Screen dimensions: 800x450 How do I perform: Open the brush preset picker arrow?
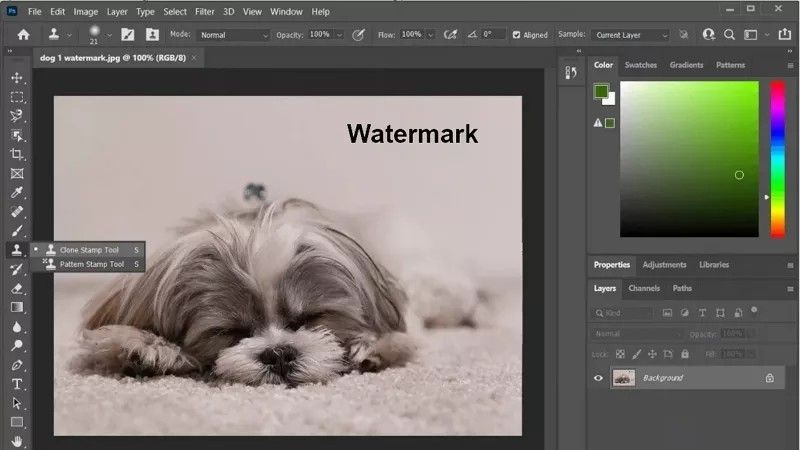[109, 35]
